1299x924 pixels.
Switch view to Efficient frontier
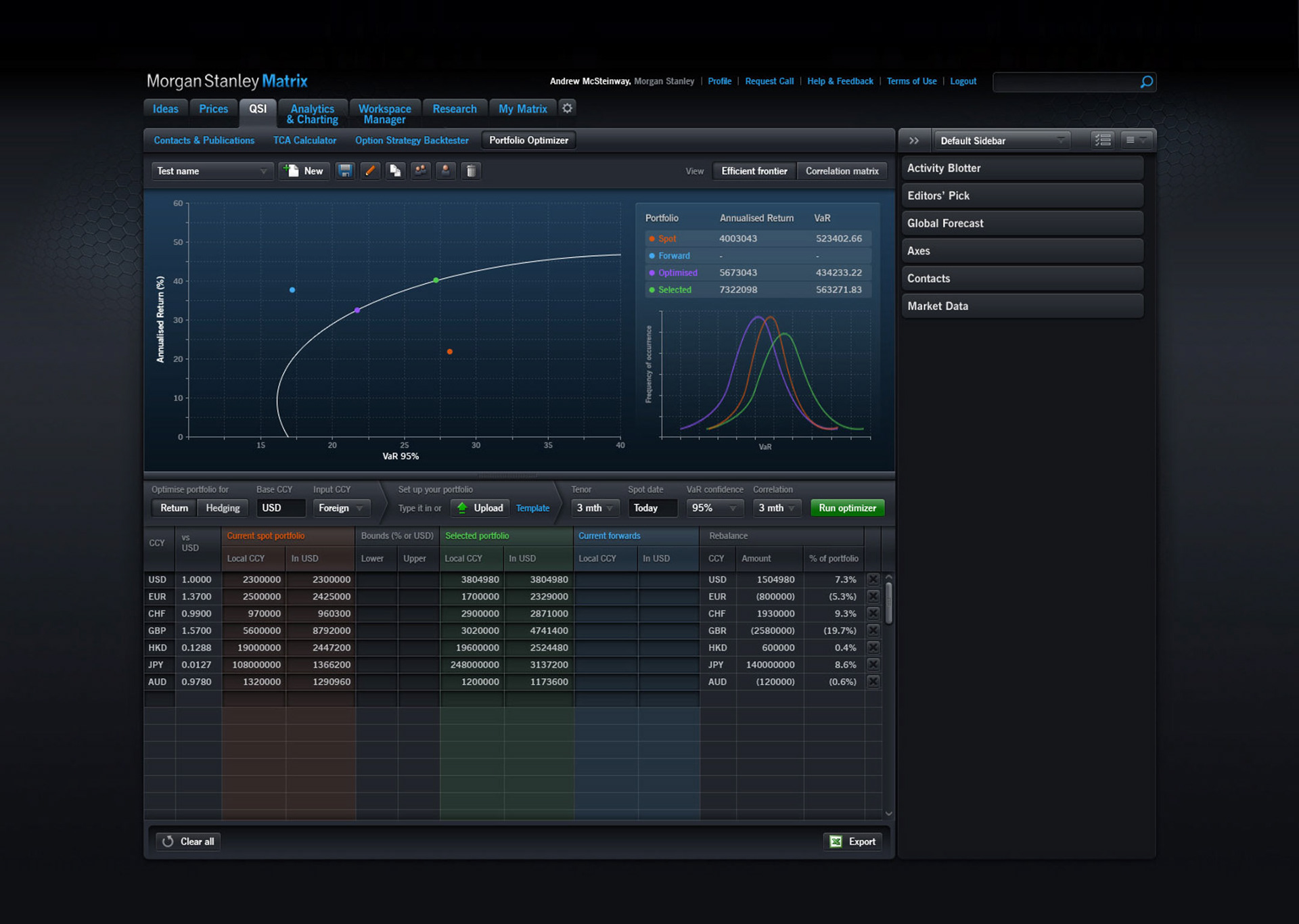pos(754,171)
